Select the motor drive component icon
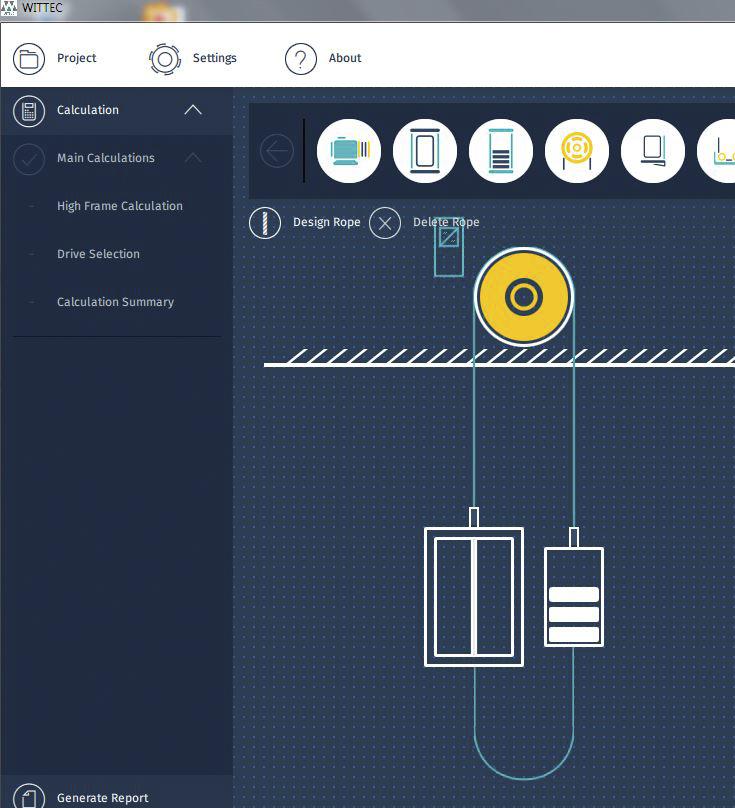The width and height of the screenshot is (735, 808). coord(349,151)
